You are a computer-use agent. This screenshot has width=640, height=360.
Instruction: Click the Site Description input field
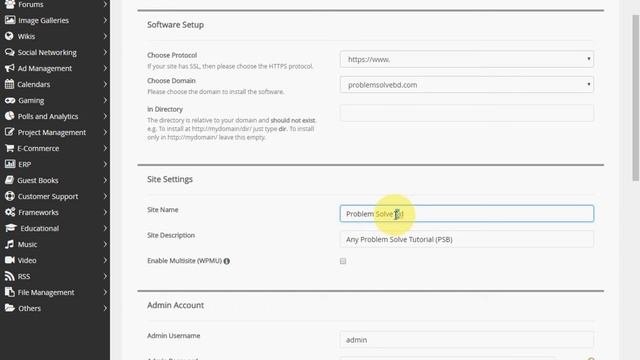(467, 239)
